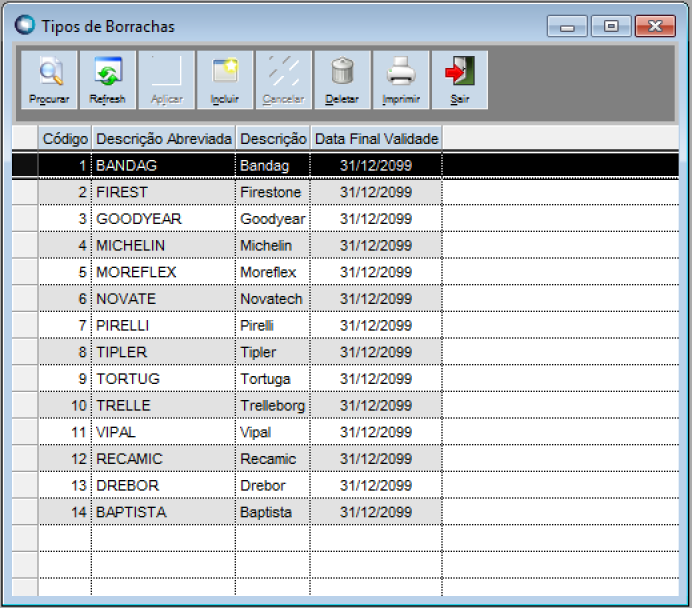Select the MICHELIN abbreviated cell

point(163,245)
